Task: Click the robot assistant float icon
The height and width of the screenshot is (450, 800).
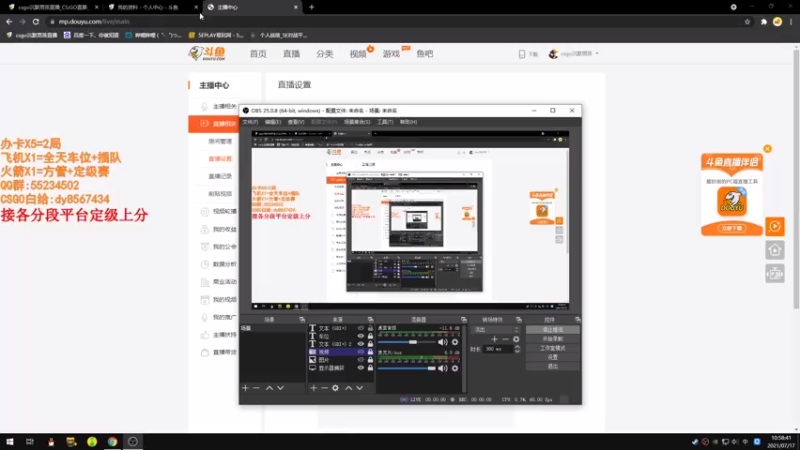Action: 774,274
